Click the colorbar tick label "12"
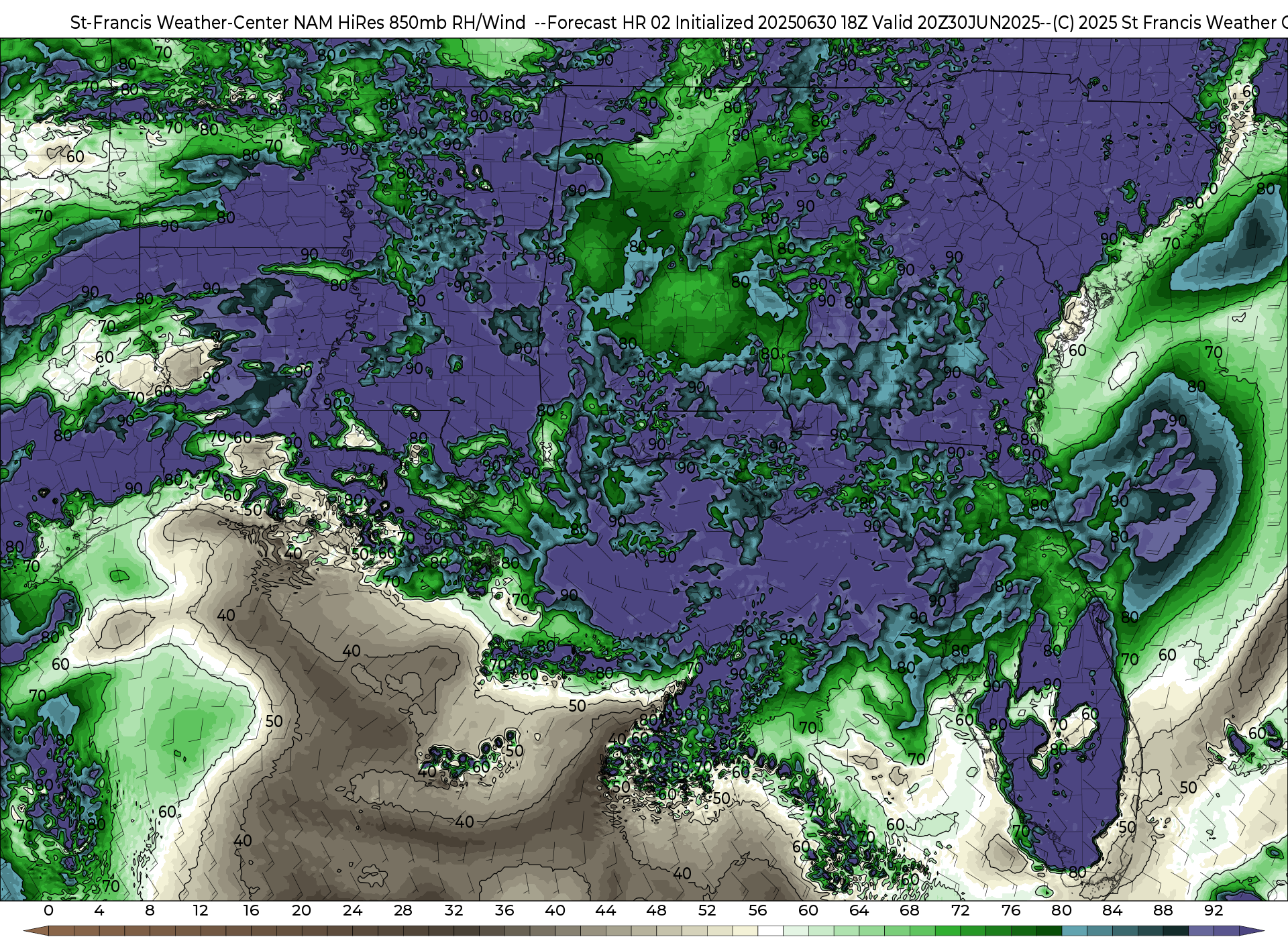This screenshot has width=1288, height=939. [201, 911]
